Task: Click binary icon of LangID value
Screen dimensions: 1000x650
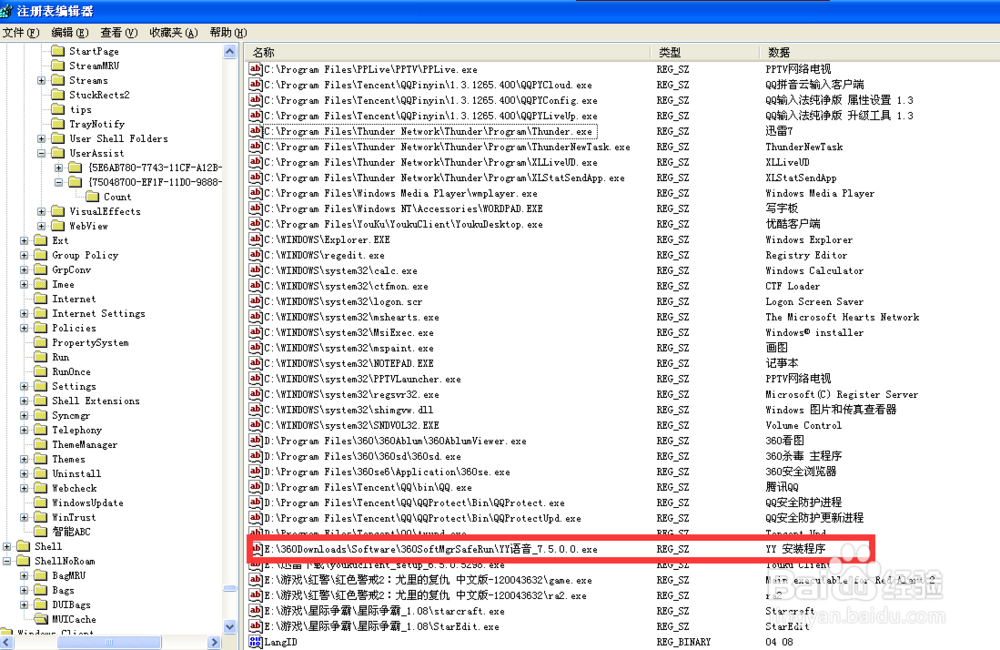Action: click(x=256, y=642)
